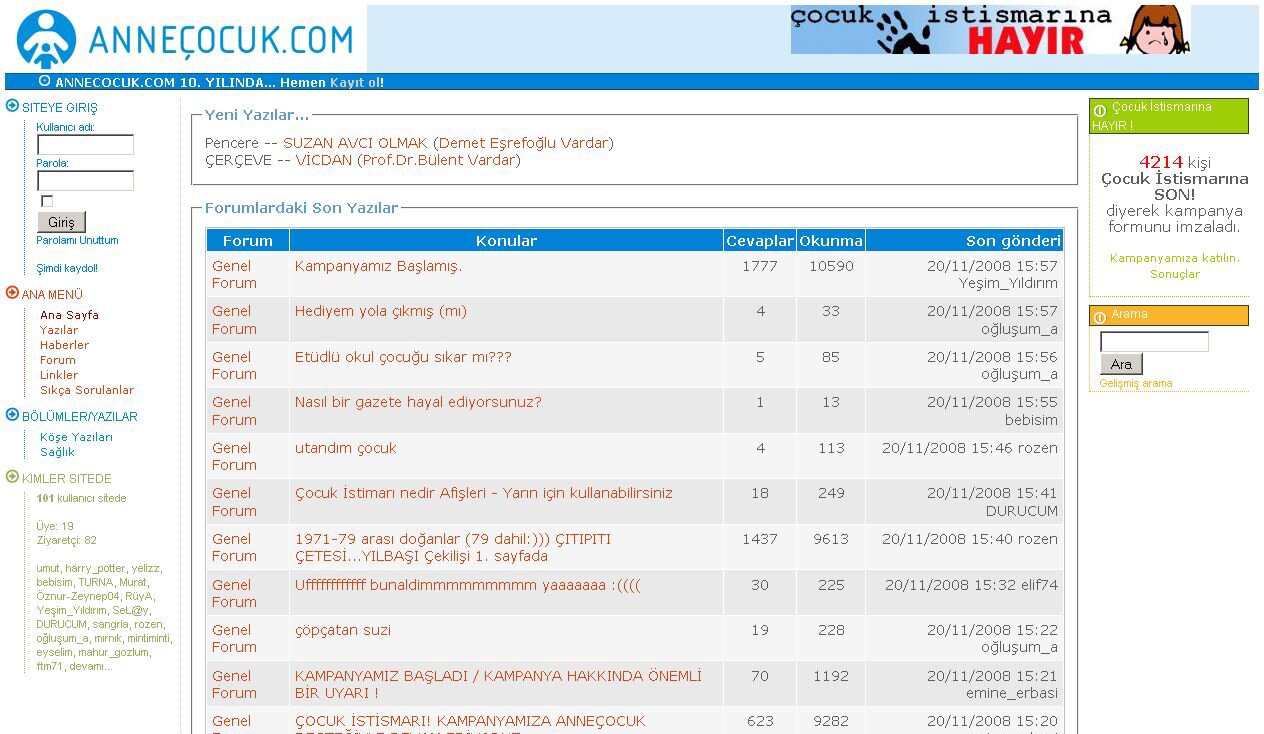The width and height of the screenshot is (1264, 734).
Task: Click the çocuk istismarına HAYIR banner
Action: (990, 30)
